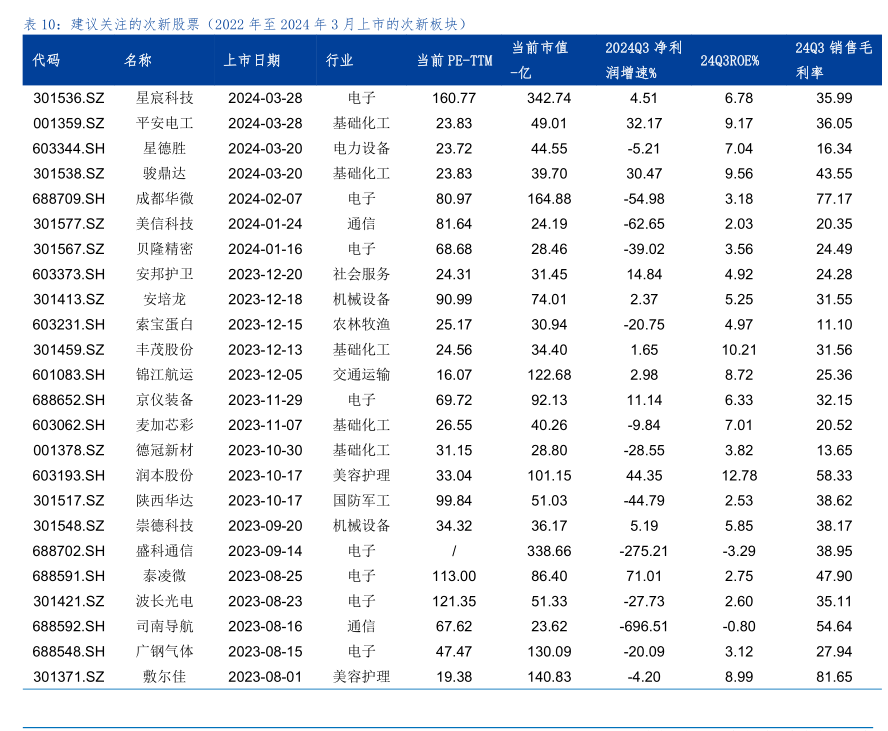Select the 当前PE-TTM column header
Screen dimensions: 888x731
click(454, 61)
